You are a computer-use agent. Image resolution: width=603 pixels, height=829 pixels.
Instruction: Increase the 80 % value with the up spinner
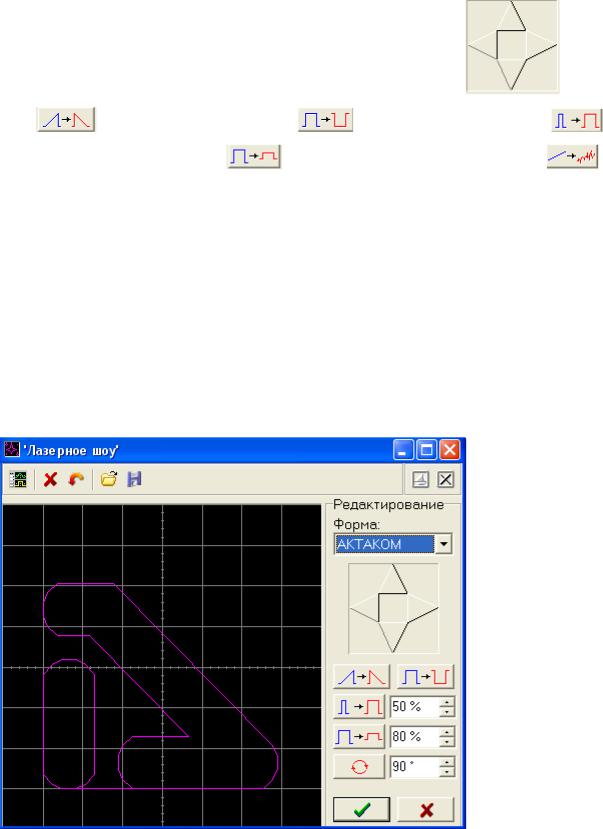447,732
